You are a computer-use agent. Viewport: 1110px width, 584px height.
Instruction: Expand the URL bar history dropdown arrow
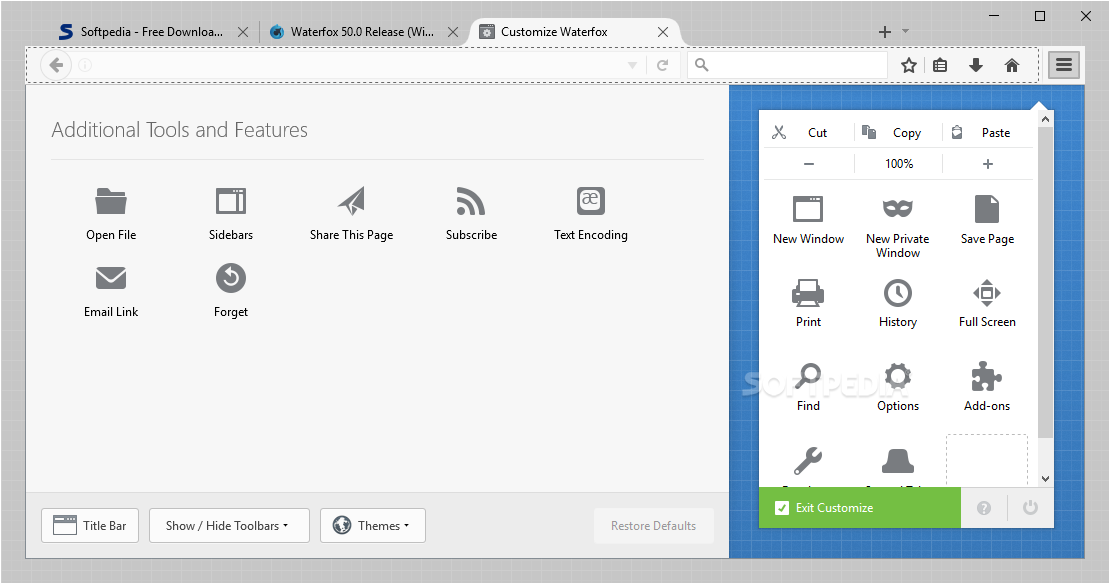click(632, 65)
